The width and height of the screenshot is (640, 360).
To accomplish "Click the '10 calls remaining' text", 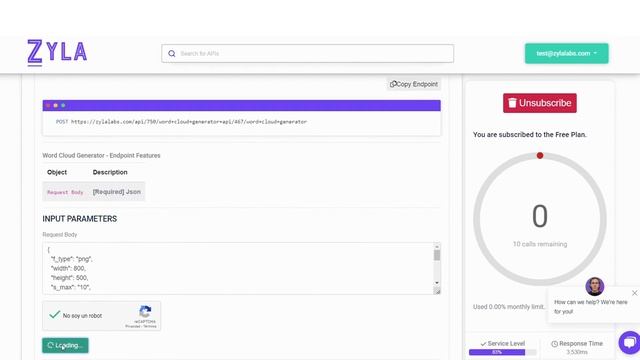I will [x=540, y=244].
